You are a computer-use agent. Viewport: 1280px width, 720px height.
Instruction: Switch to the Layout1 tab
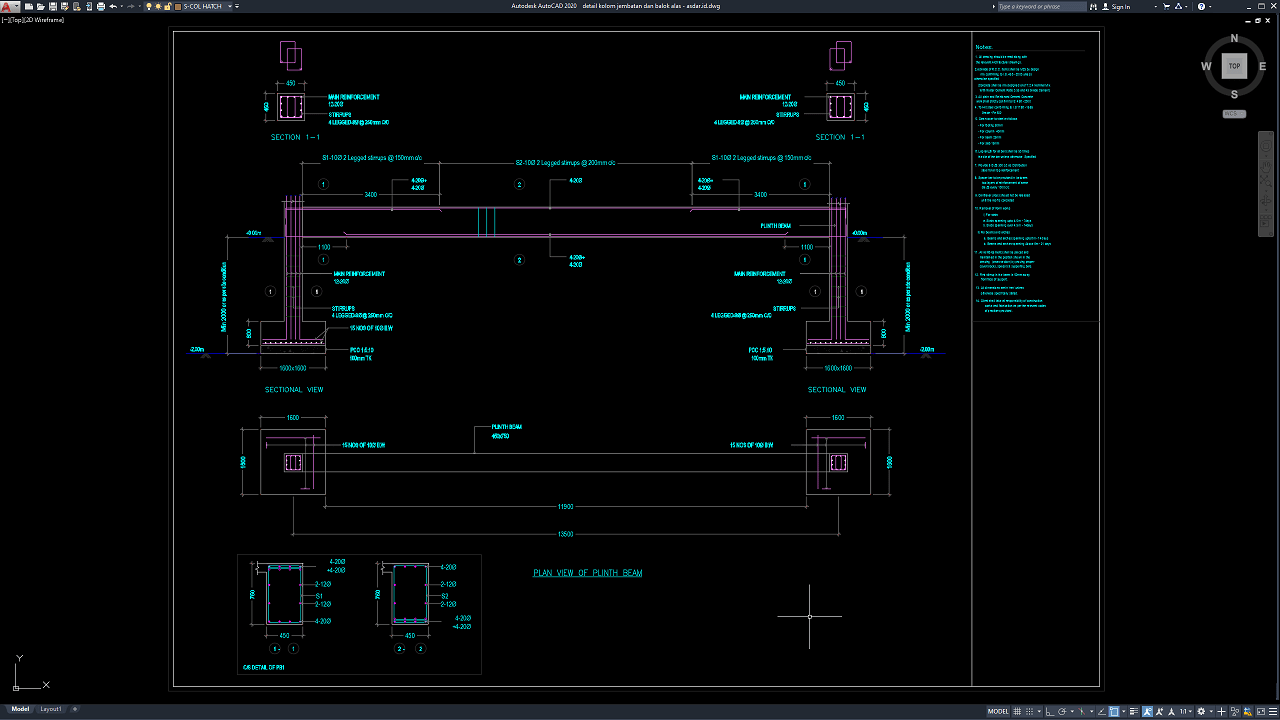tap(50, 709)
